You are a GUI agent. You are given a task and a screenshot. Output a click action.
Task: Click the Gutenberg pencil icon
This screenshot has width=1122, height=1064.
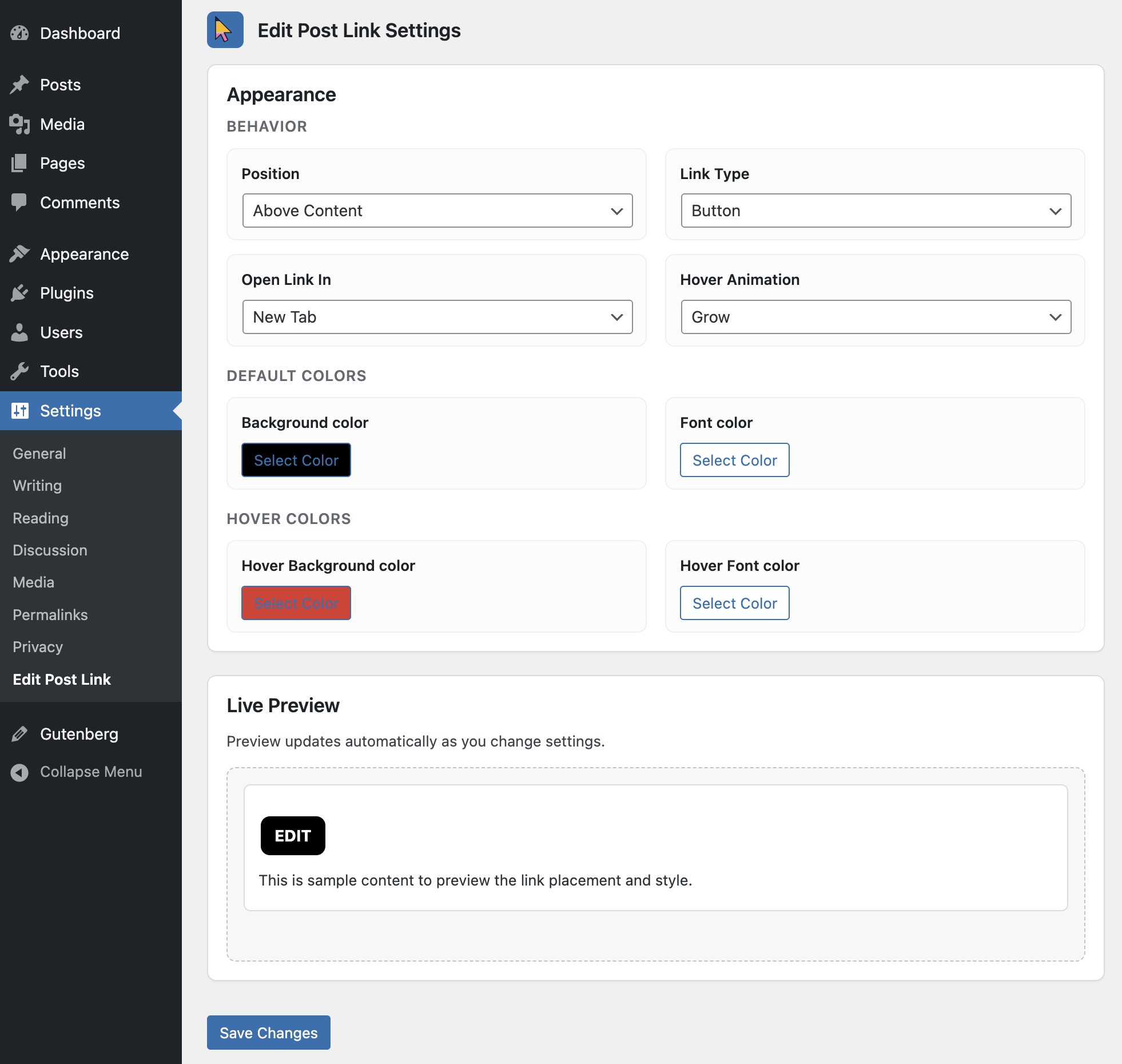tap(19, 734)
